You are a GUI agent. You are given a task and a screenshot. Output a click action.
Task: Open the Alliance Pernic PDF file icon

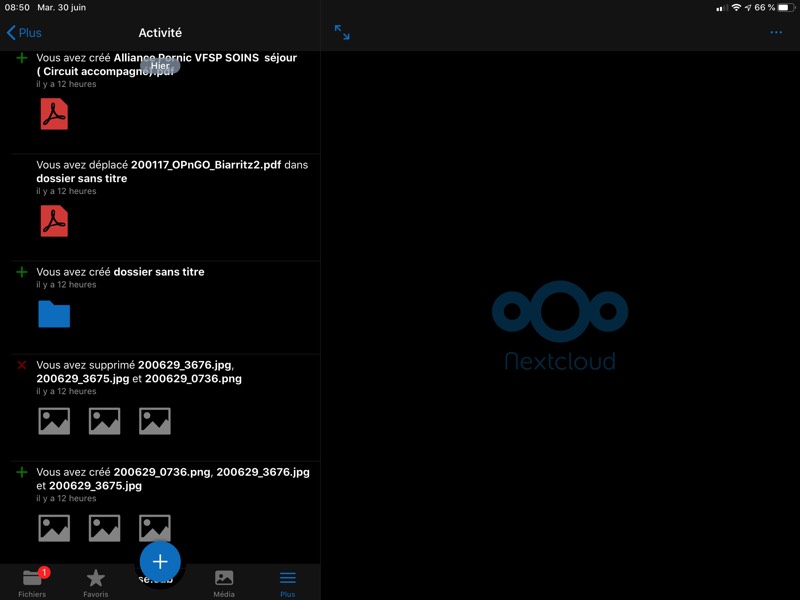tap(54, 114)
